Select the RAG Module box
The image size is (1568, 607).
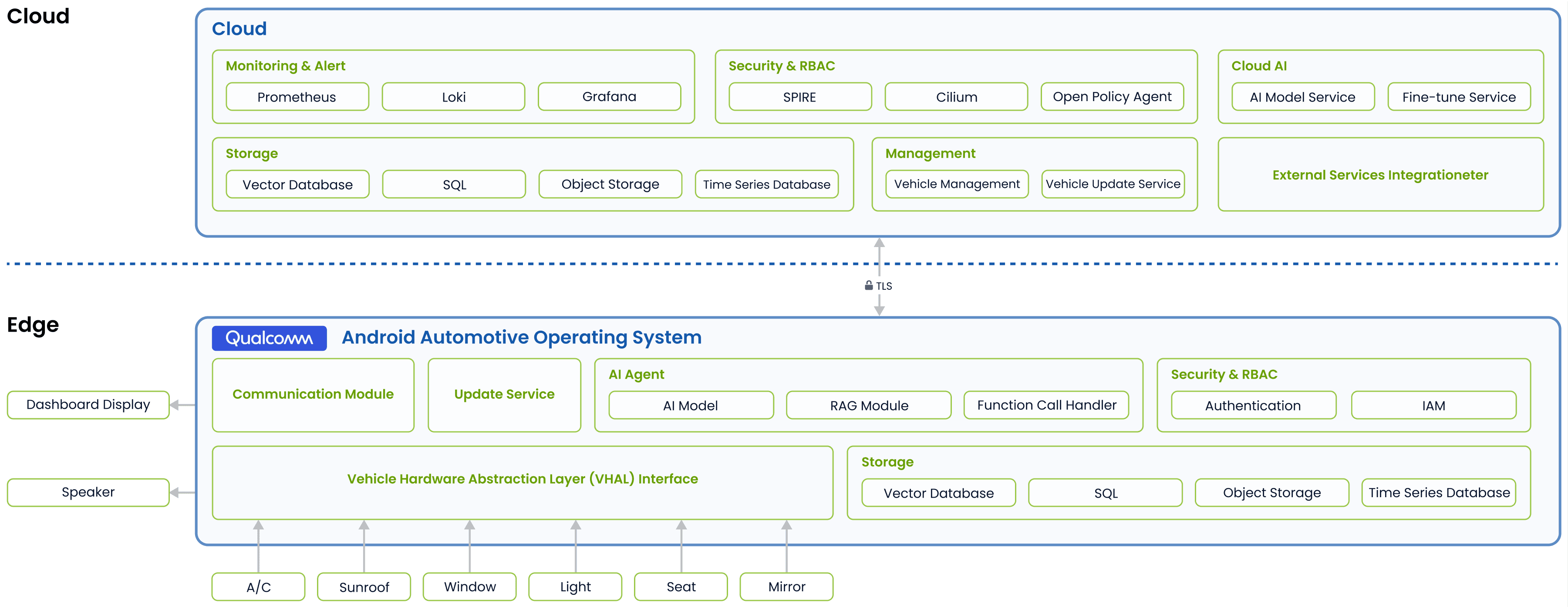[869, 405]
